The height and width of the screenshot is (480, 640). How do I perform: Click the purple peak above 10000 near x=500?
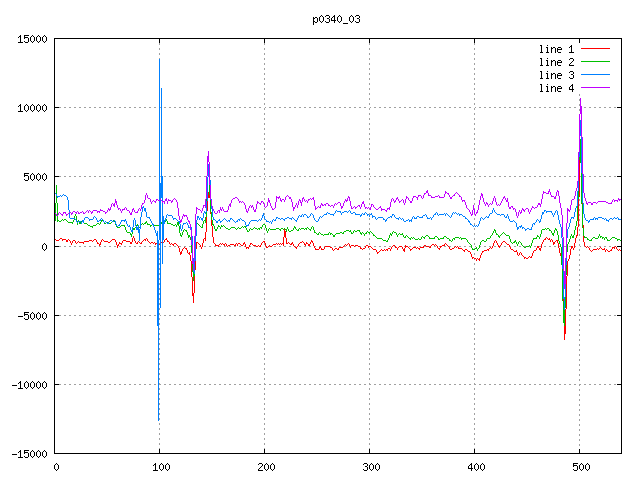pos(580,99)
